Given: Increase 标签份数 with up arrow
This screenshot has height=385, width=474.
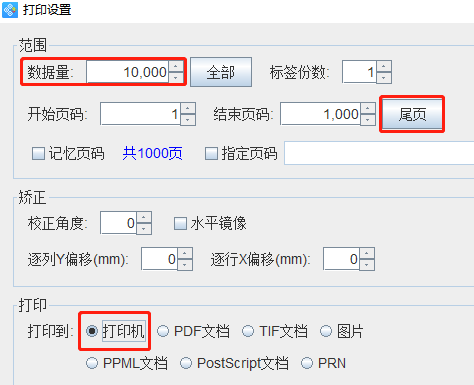Looking at the screenshot, I should pos(384,66).
